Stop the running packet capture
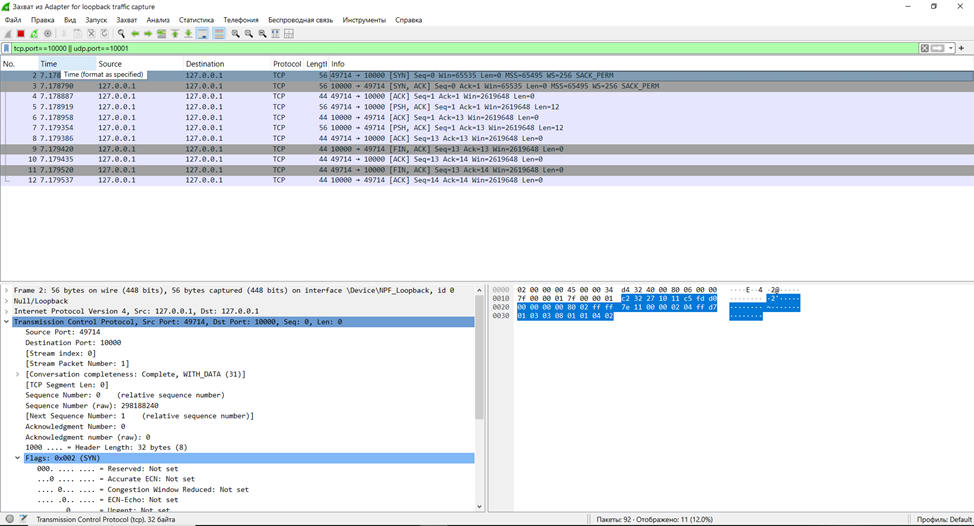Viewport: 974px width, 526px height. tap(20, 33)
